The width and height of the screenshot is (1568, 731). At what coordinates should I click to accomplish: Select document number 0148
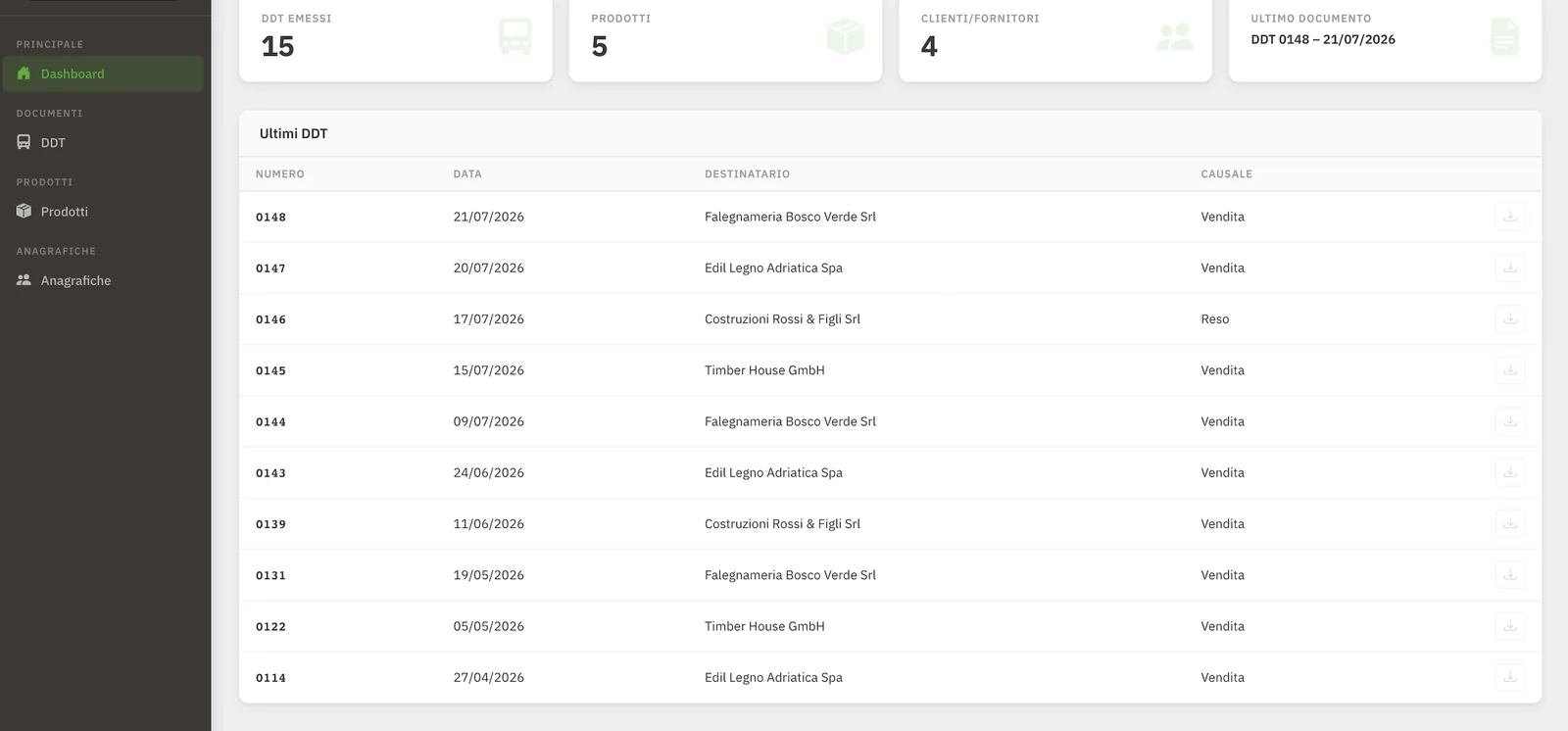270,218
